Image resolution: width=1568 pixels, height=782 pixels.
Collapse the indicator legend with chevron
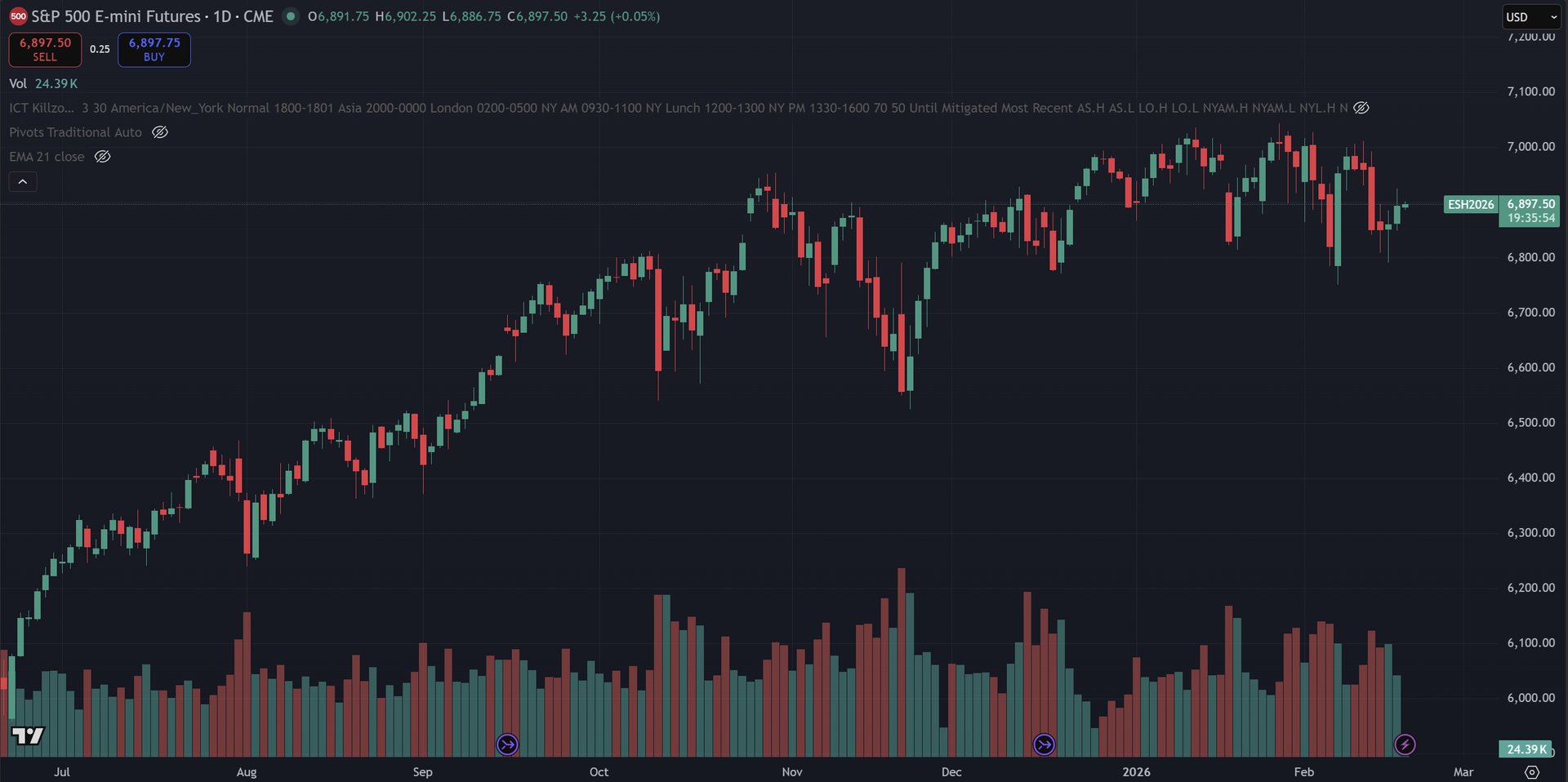[x=23, y=181]
